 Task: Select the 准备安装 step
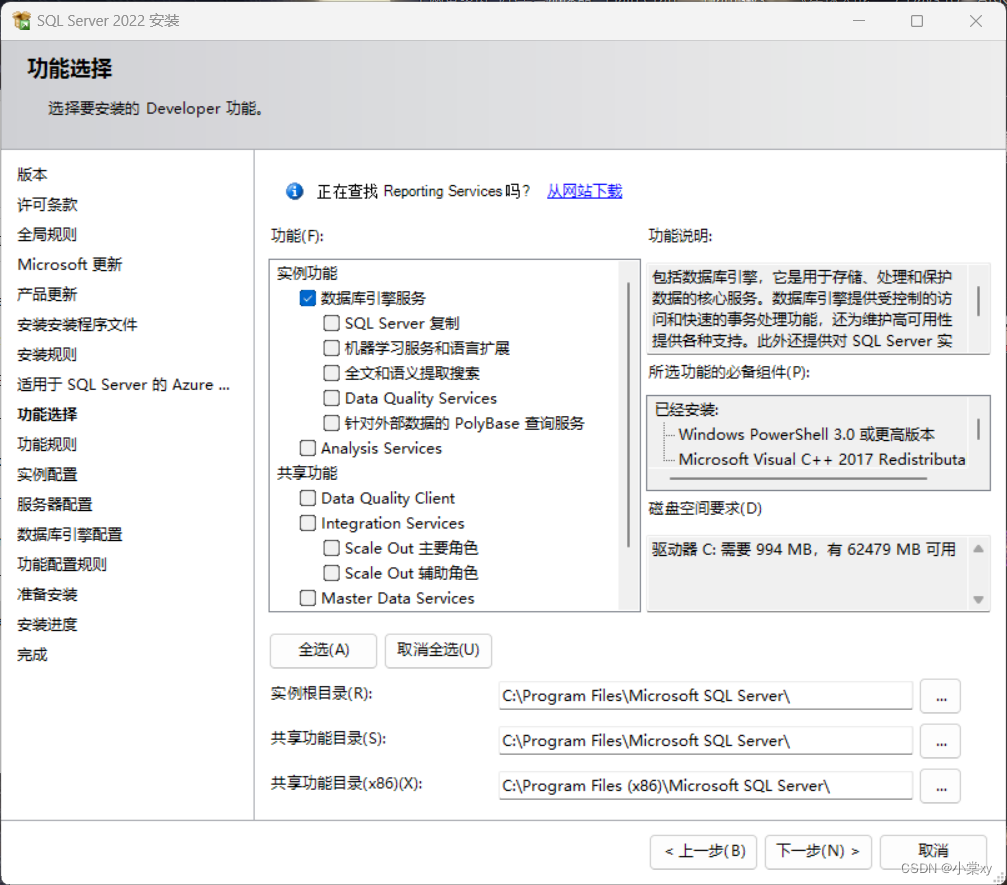click(47, 595)
